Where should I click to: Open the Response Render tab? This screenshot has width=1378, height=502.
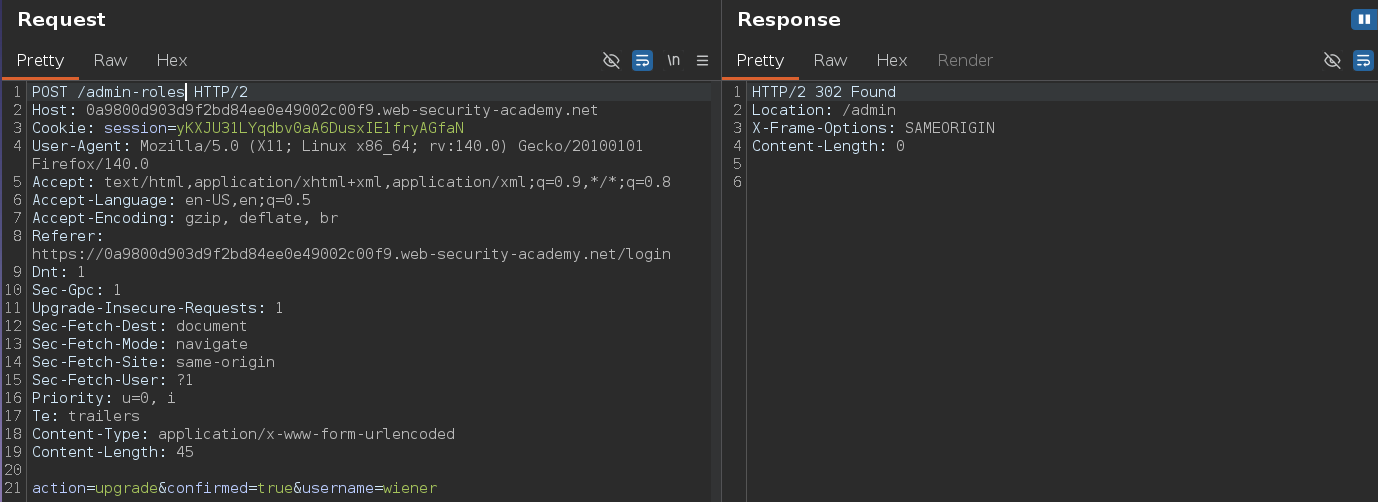tap(965, 60)
